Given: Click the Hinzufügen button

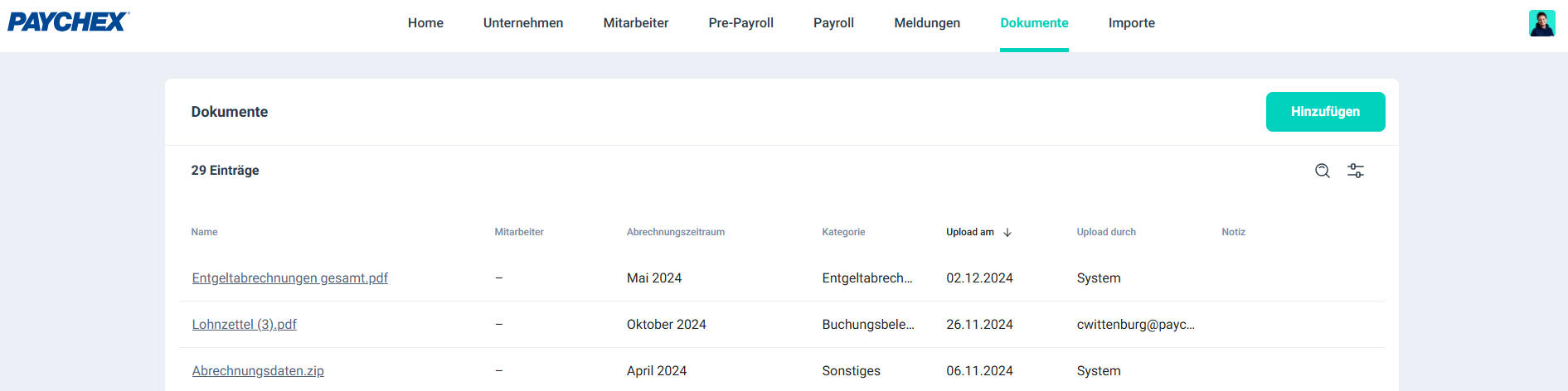Looking at the screenshot, I should [x=1325, y=112].
